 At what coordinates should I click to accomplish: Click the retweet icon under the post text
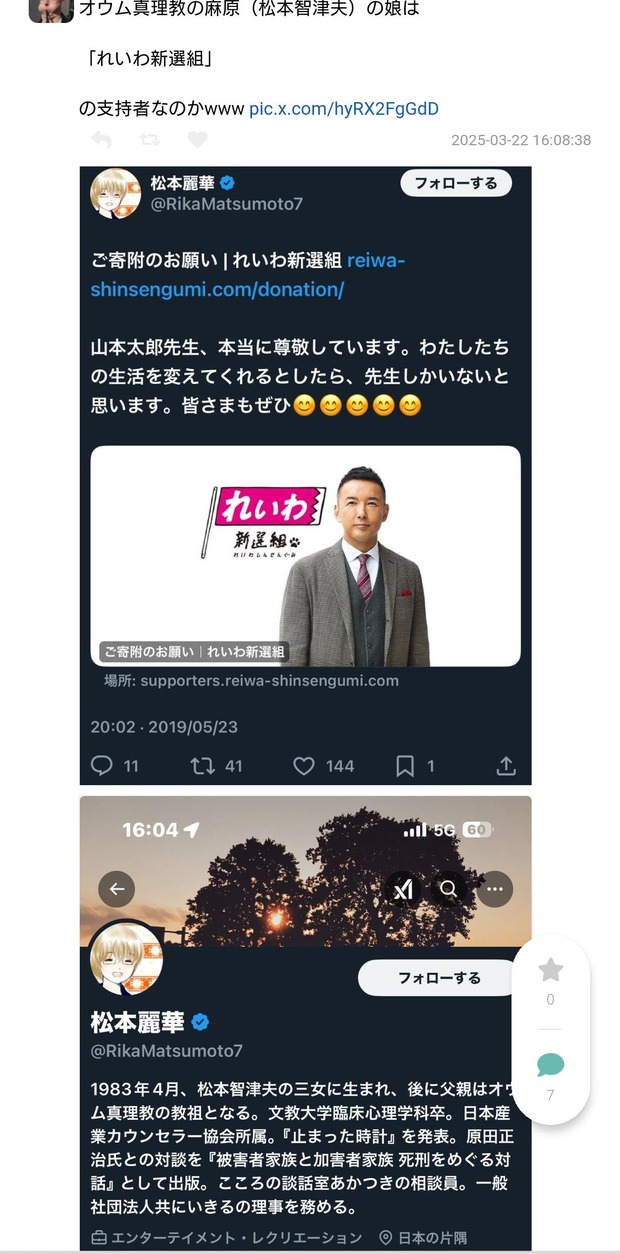click(149, 140)
